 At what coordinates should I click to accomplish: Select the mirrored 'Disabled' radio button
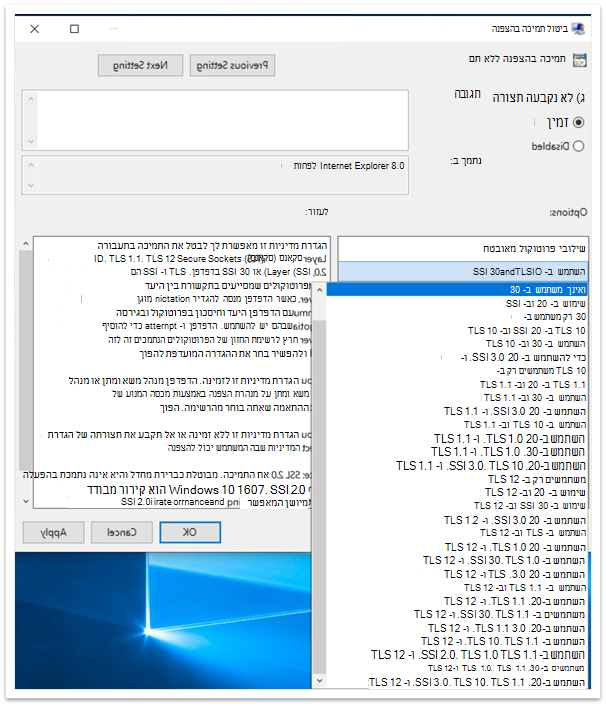(579, 146)
